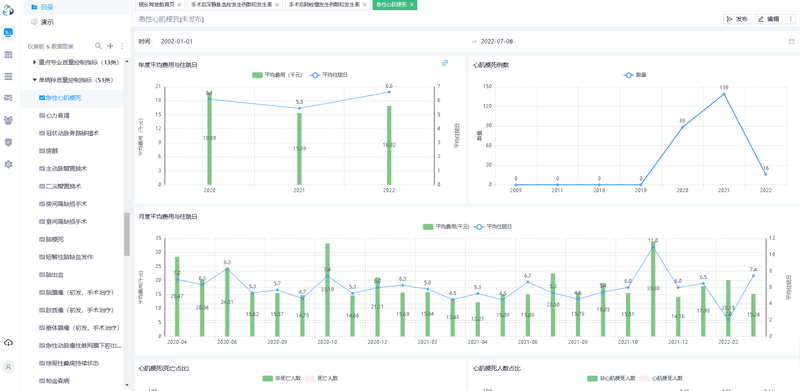Open 房颤 dashboard in tree

point(51,151)
